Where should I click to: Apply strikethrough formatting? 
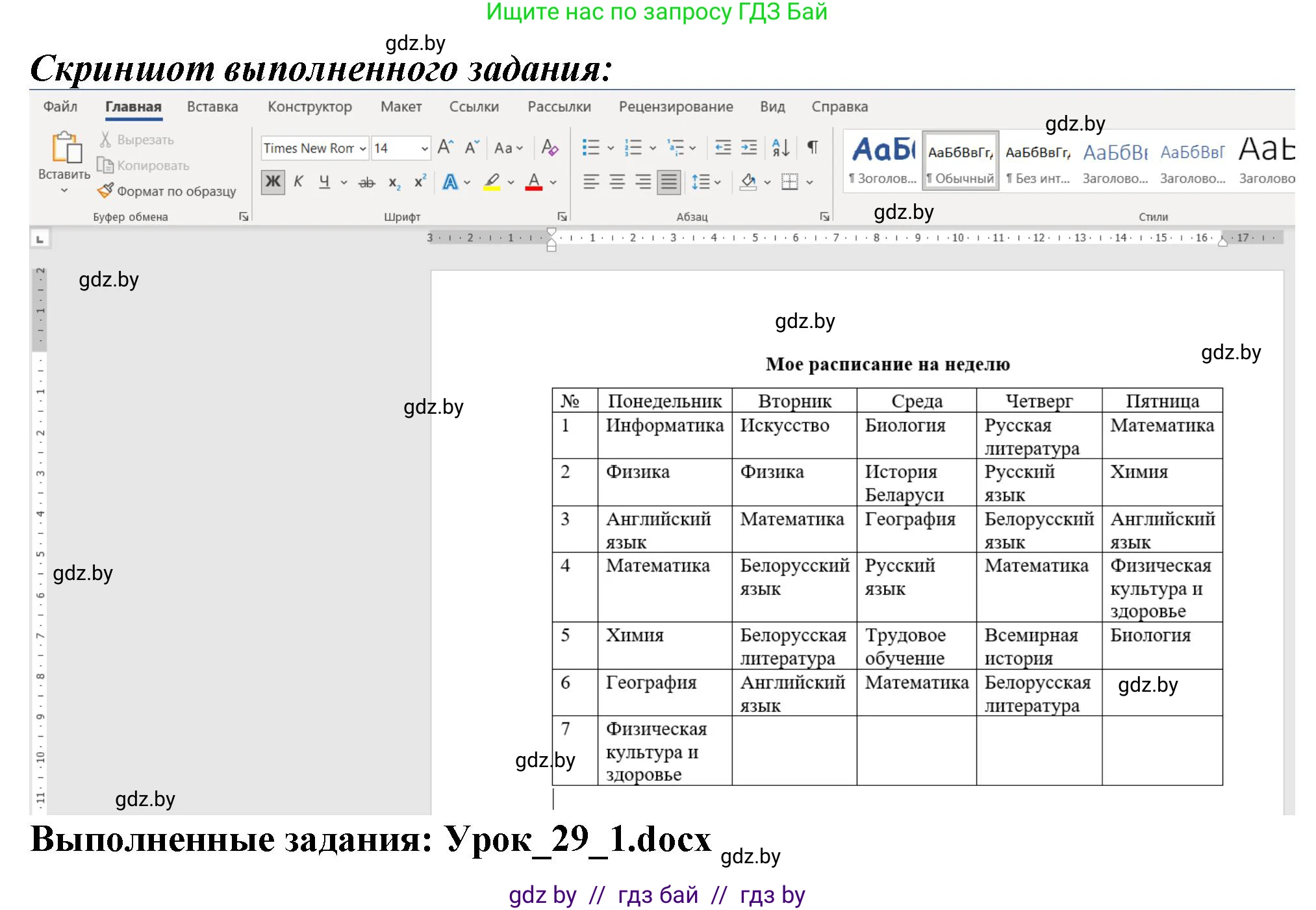(367, 183)
